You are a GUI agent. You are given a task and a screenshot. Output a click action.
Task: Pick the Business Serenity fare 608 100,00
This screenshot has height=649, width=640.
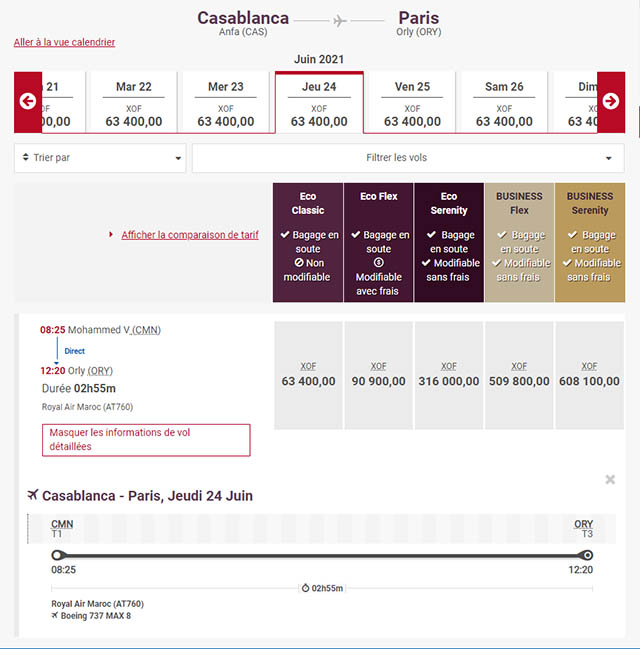589,375
